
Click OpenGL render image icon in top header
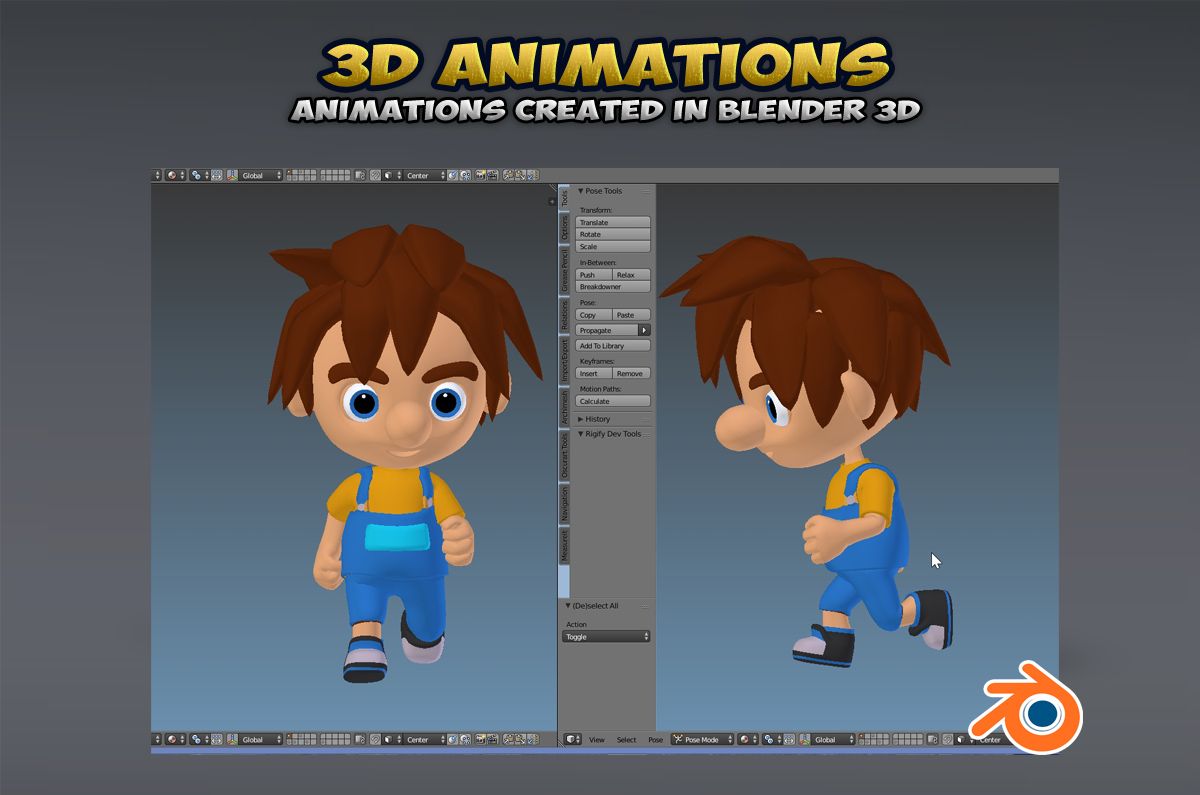pos(480,175)
